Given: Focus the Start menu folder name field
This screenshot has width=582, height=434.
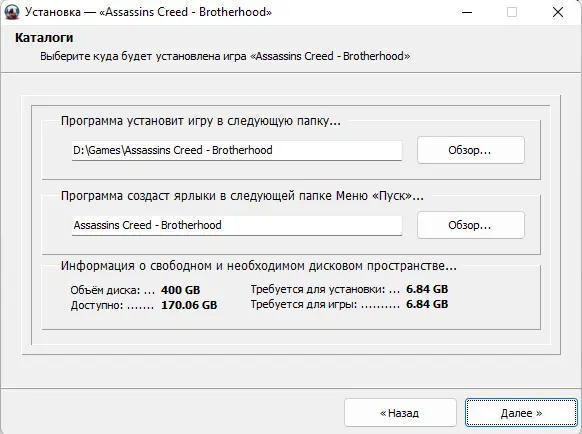Looking at the screenshot, I should 237,225.
